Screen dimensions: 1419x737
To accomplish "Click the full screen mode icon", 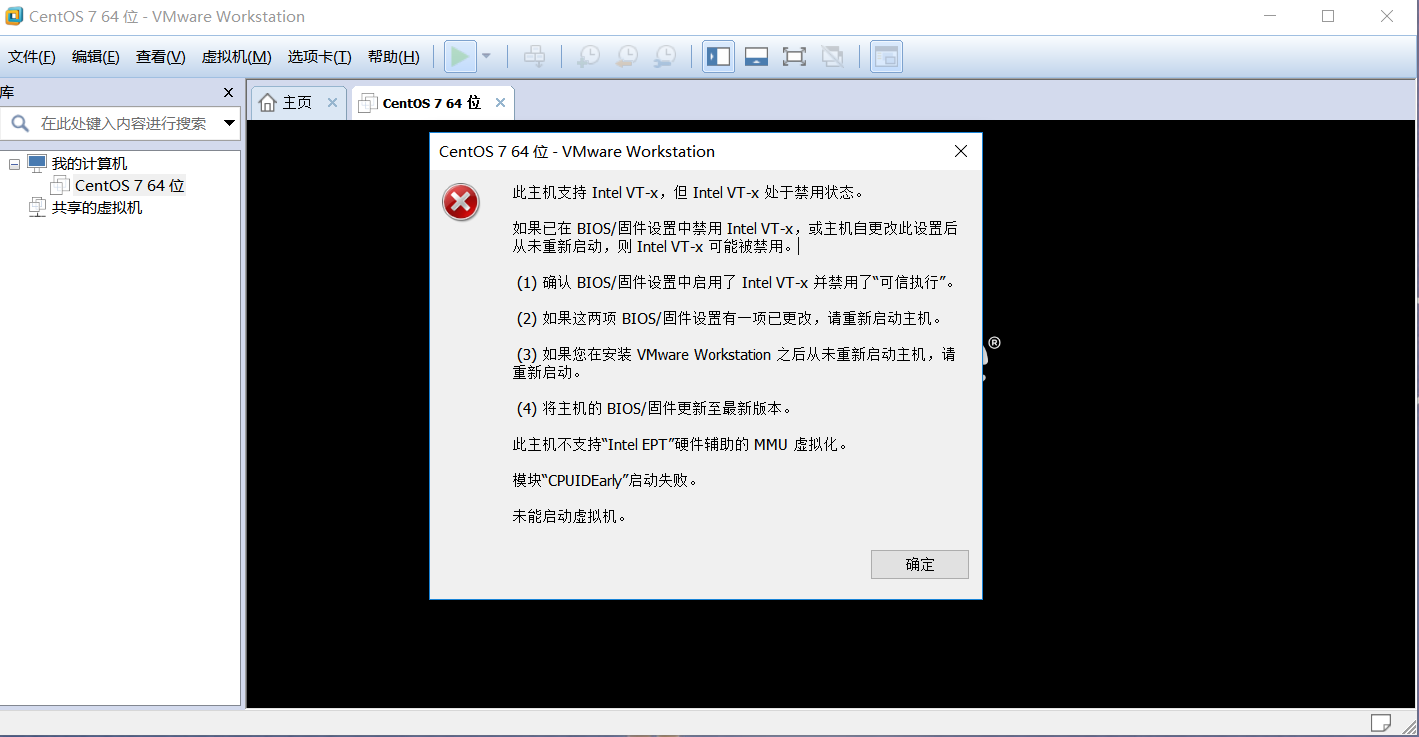I will point(794,57).
